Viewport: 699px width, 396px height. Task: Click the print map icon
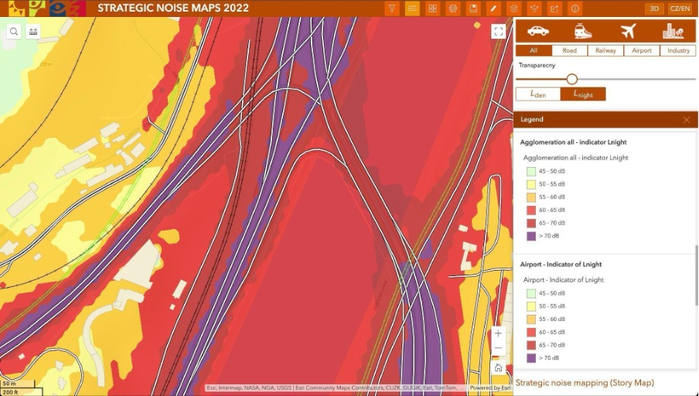coord(453,8)
